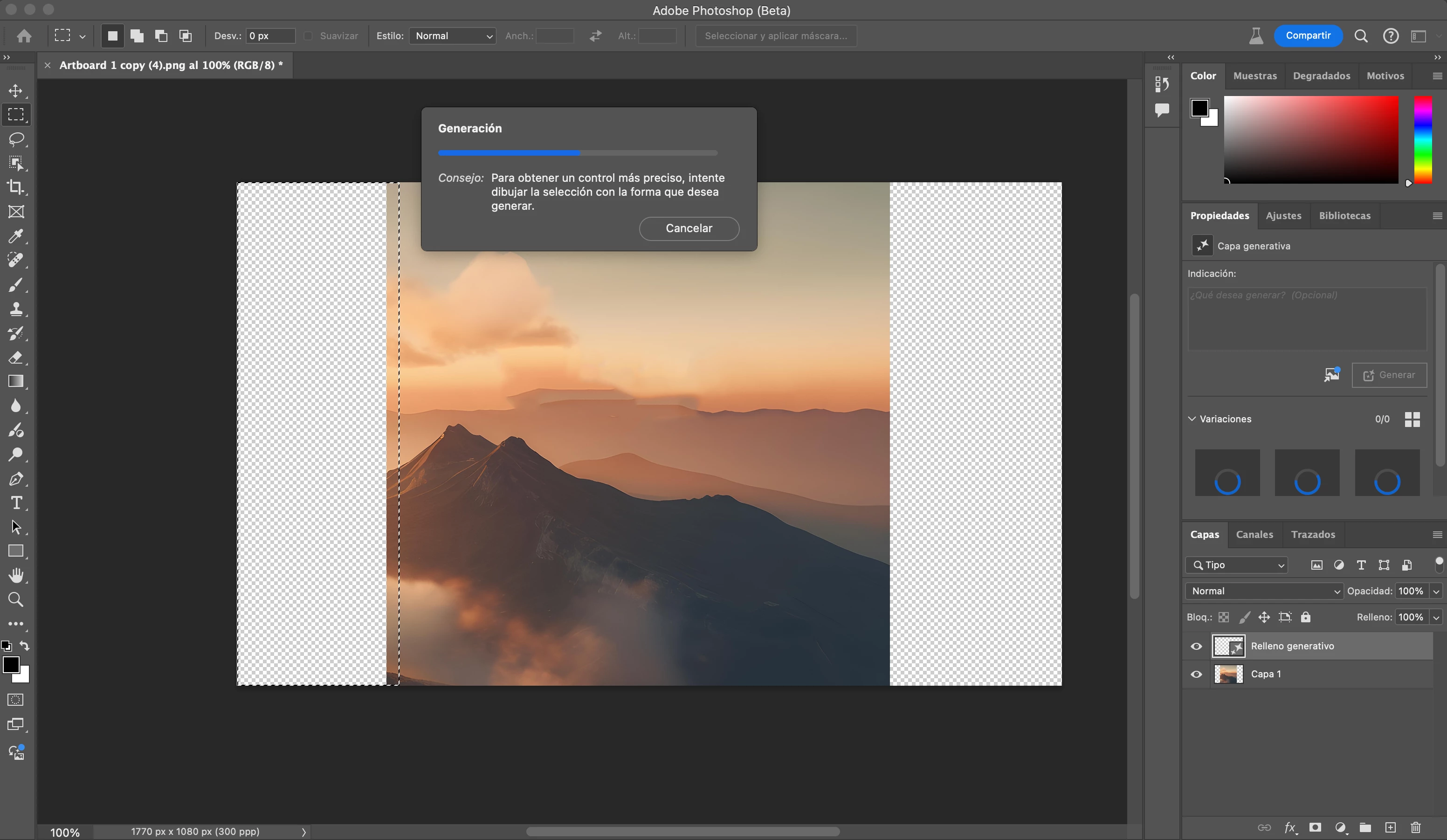
Task: Select the Crop tool
Action: tap(16, 187)
